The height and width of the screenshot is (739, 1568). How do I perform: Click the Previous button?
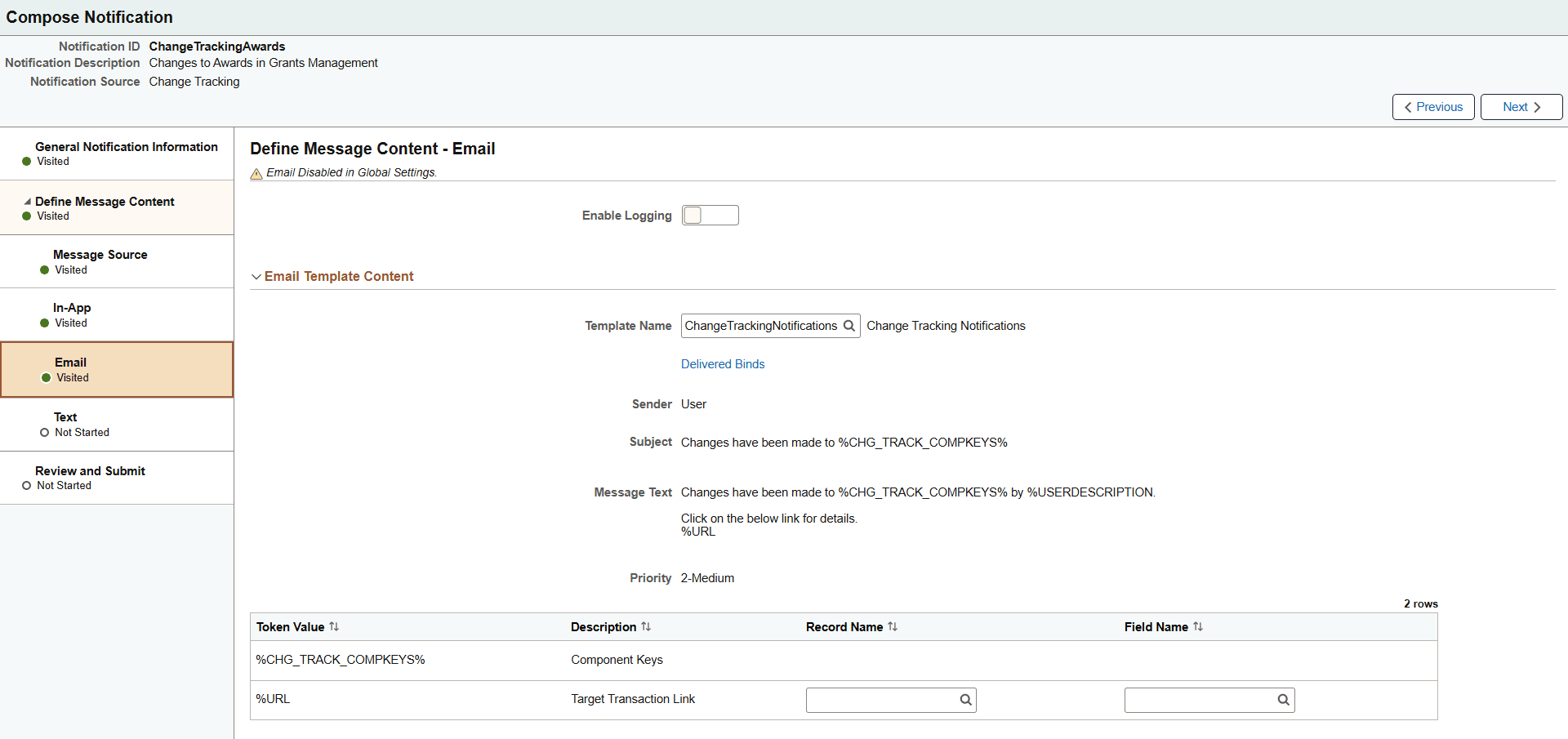point(1432,106)
